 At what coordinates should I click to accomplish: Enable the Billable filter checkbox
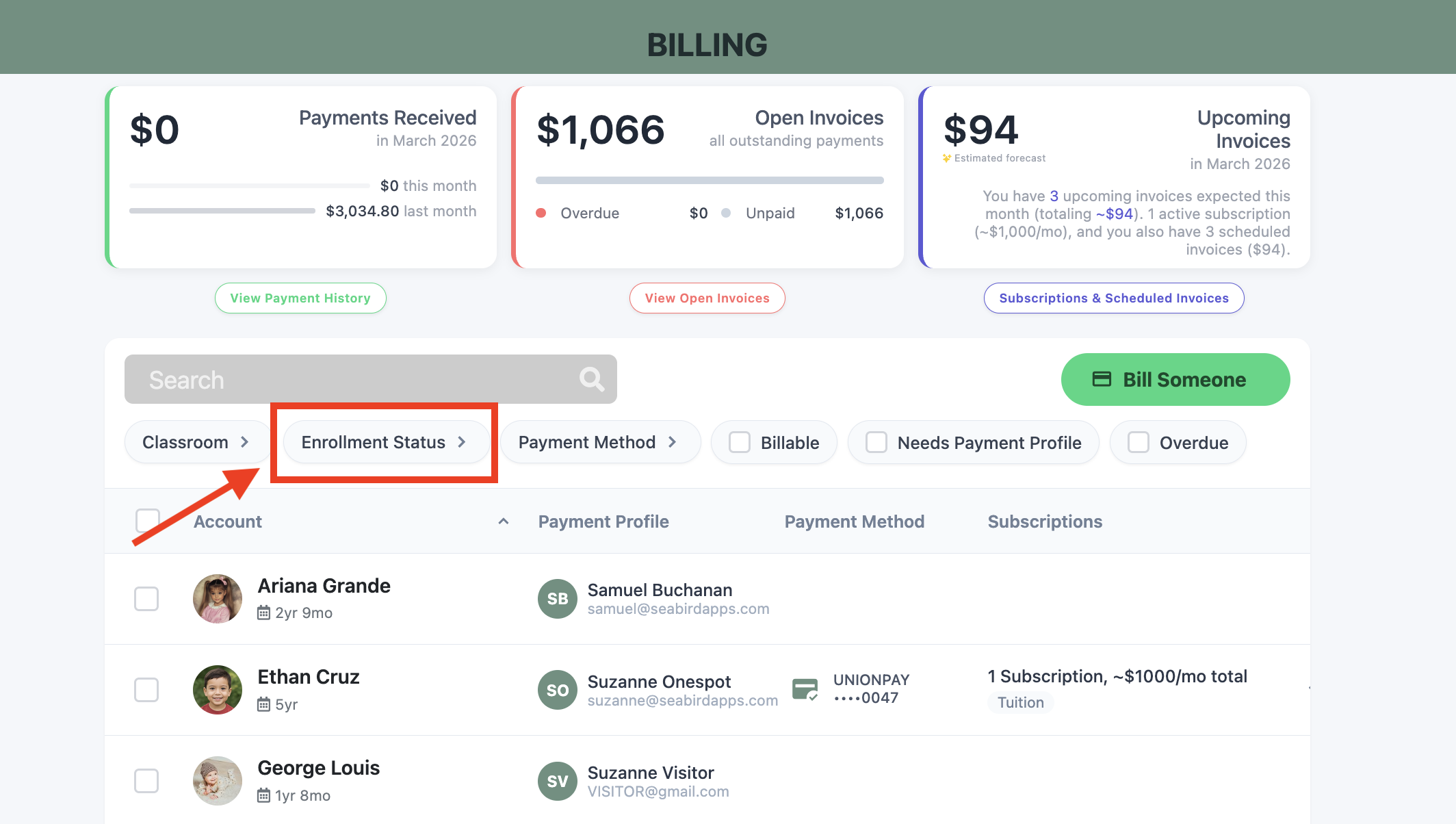coord(740,442)
